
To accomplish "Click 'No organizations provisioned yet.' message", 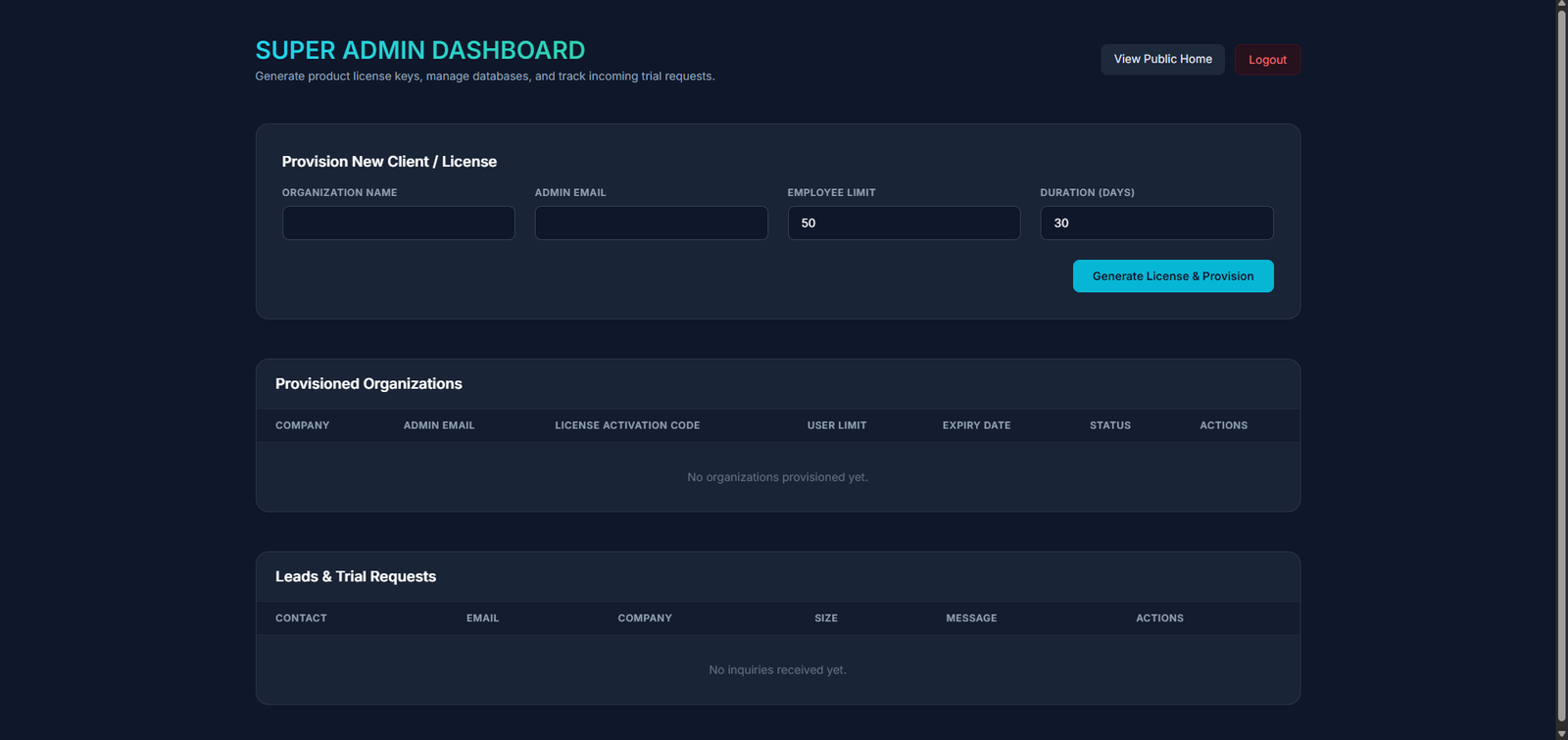I will [x=778, y=477].
